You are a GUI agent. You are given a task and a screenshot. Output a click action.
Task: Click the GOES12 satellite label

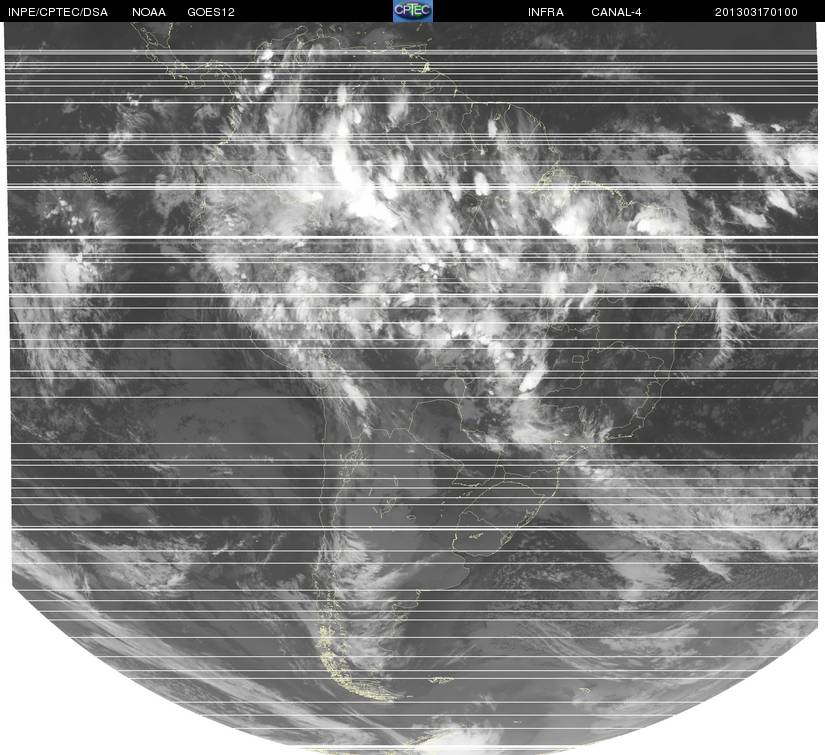pos(211,12)
